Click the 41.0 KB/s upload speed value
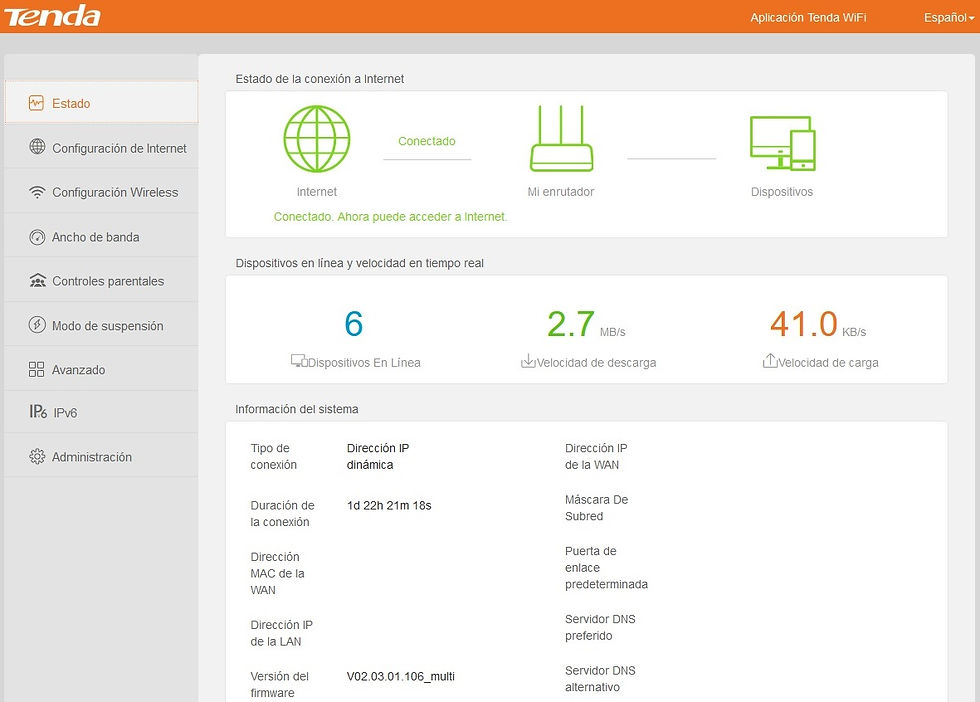 pos(818,324)
